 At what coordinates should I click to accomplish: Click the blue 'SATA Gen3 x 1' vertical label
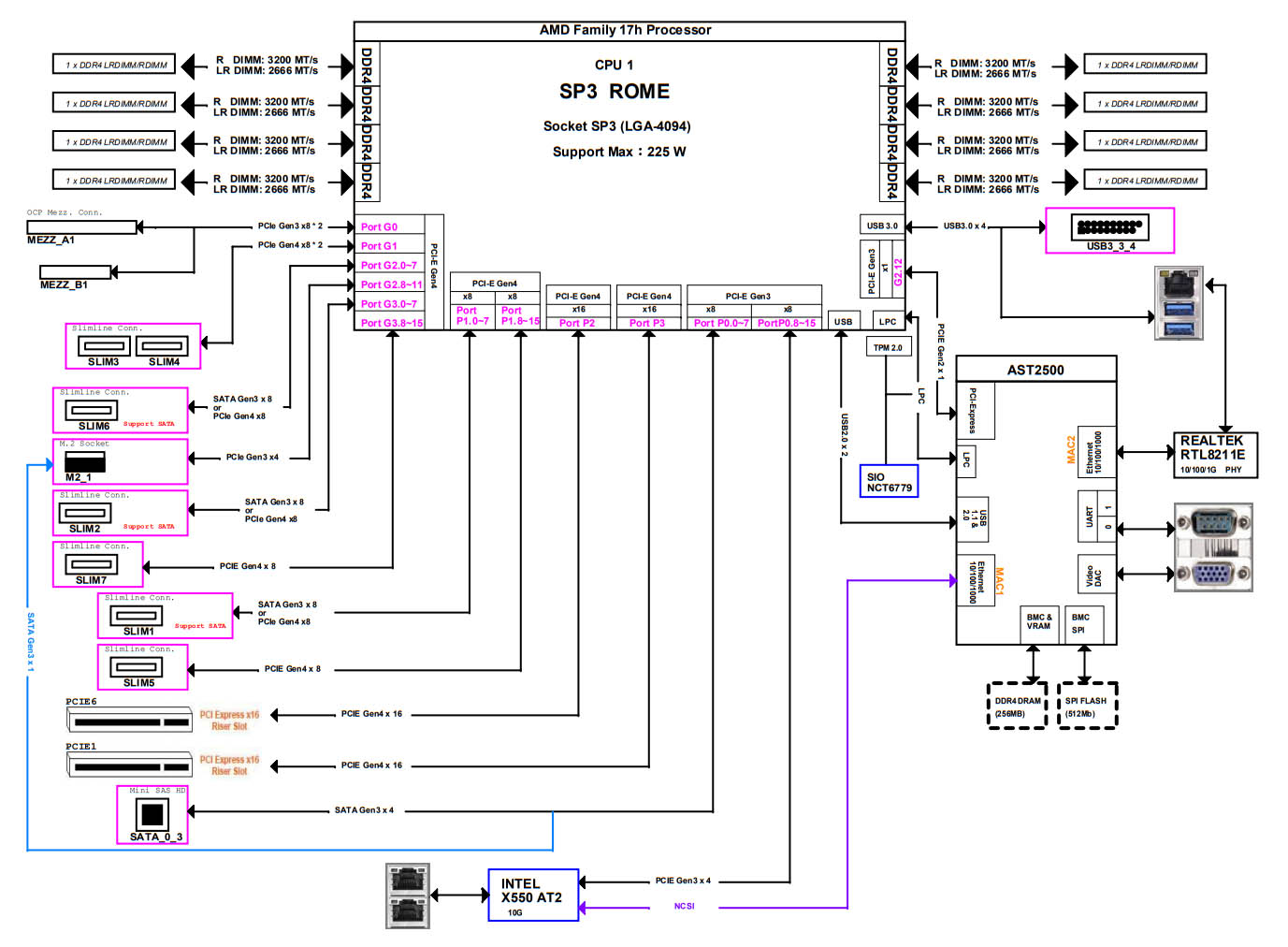click(x=31, y=642)
